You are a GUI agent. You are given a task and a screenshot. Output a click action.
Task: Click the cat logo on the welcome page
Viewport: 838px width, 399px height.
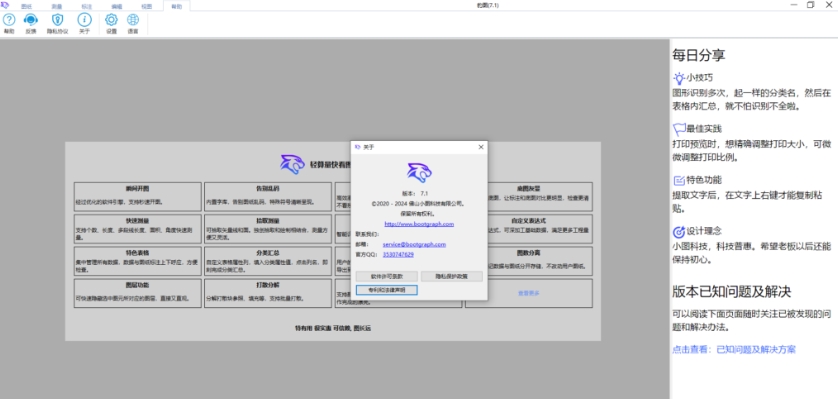[292, 165]
